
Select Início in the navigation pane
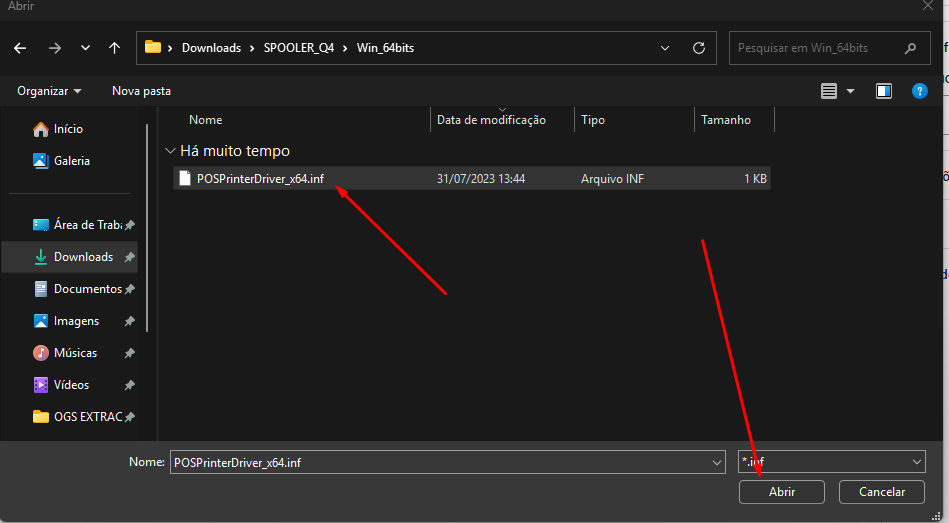tap(68, 129)
